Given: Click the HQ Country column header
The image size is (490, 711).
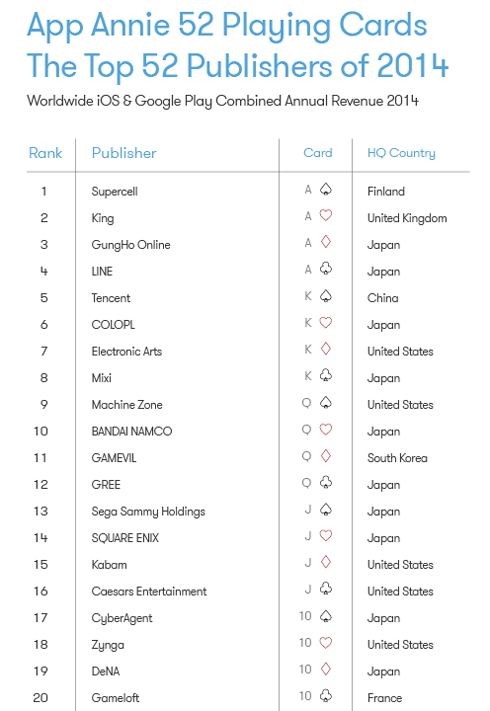Looking at the screenshot, I should tap(401, 153).
